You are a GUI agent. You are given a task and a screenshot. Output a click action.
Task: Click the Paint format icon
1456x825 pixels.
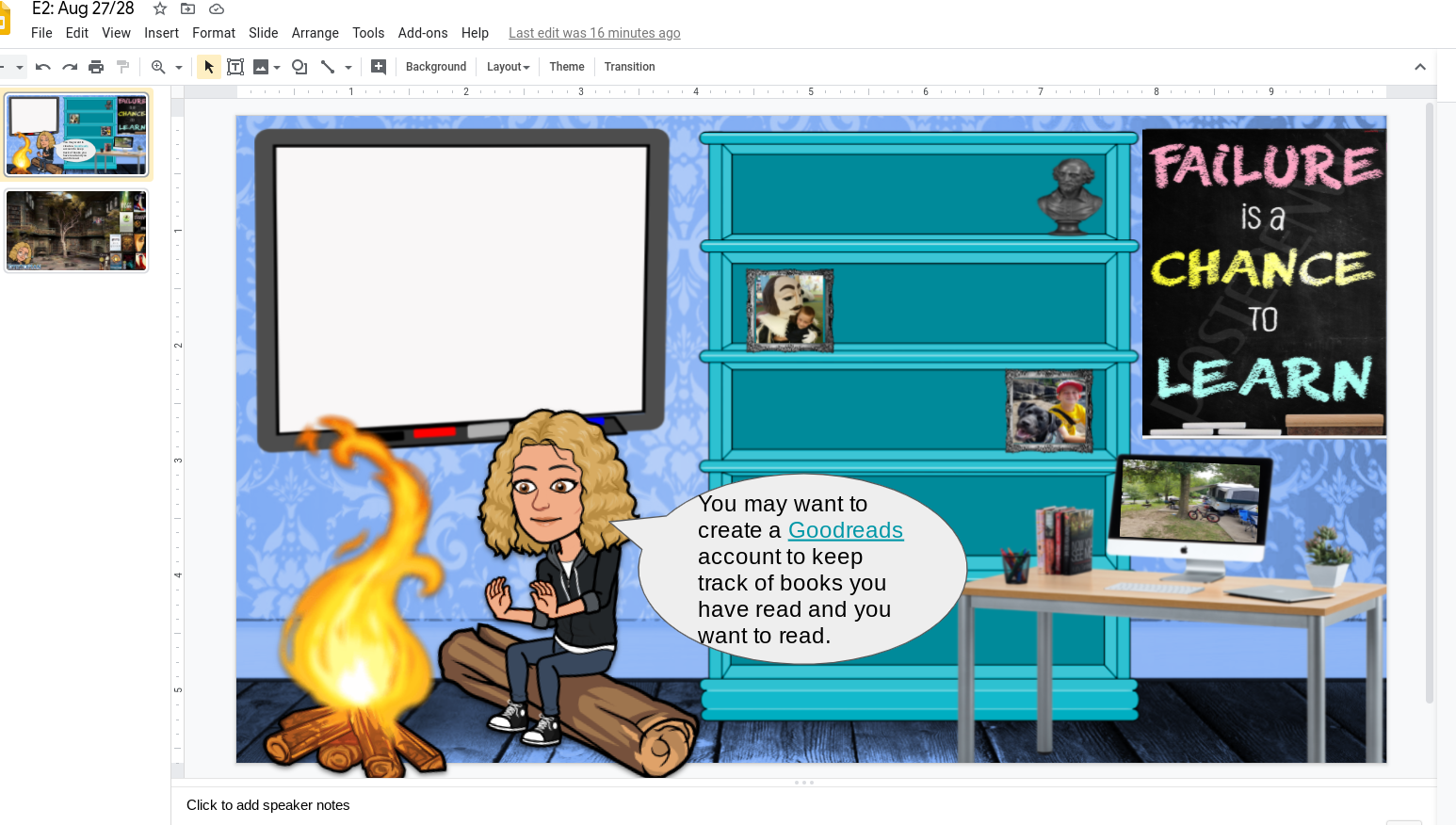[x=122, y=67]
